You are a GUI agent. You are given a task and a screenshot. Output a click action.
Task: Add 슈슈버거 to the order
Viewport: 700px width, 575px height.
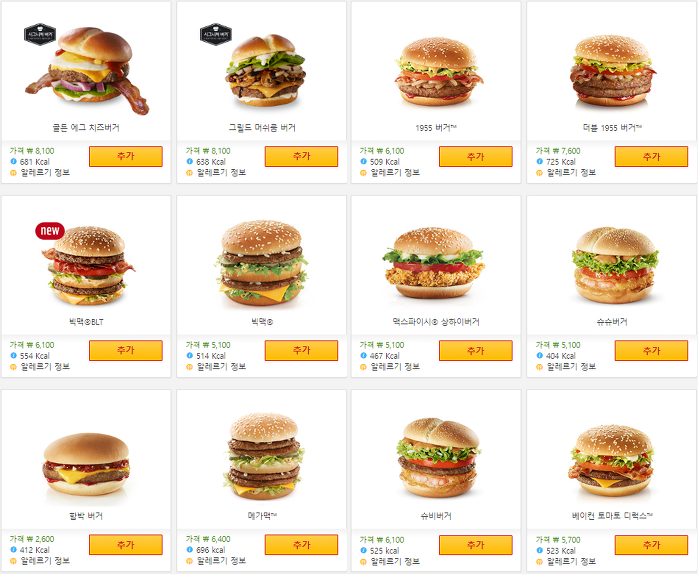[x=651, y=351]
